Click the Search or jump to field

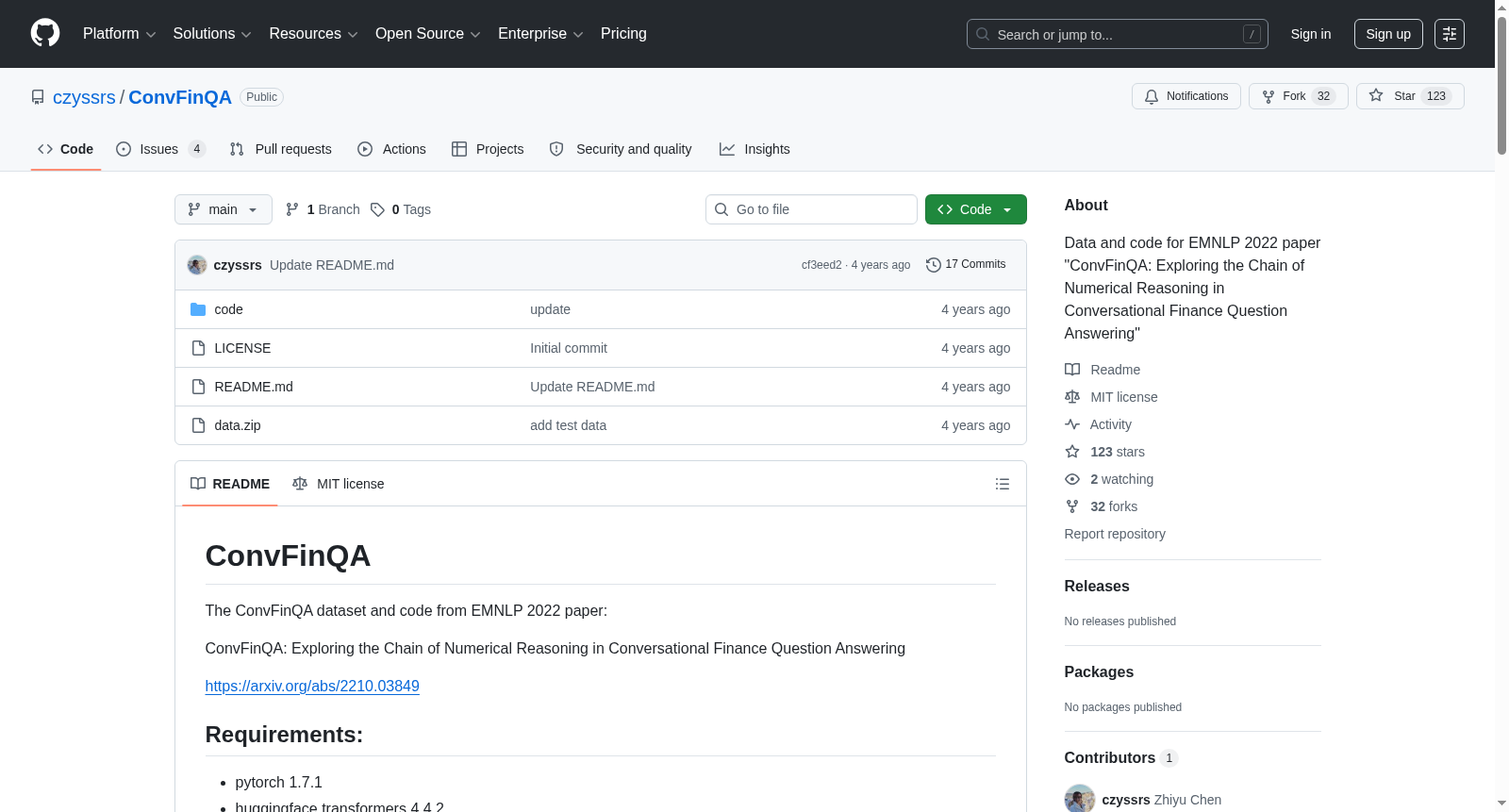1118,34
